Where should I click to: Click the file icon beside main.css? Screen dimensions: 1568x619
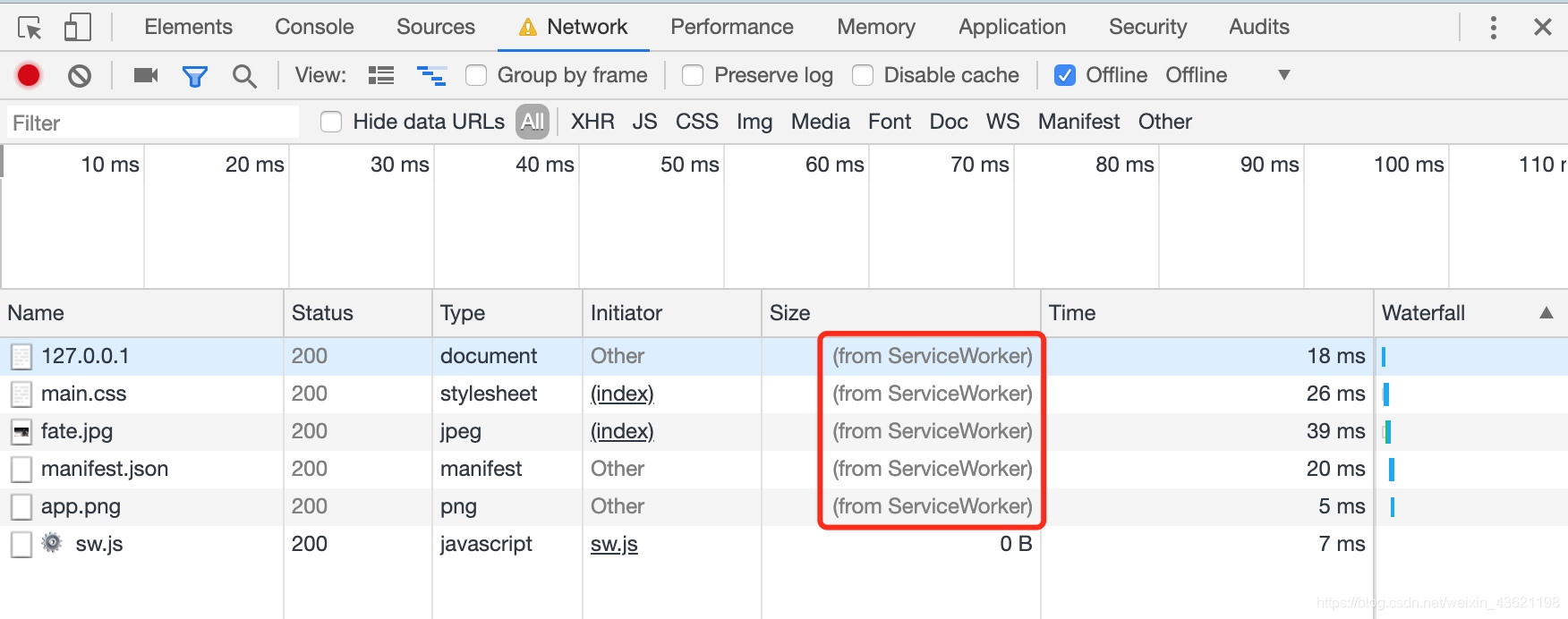21,394
